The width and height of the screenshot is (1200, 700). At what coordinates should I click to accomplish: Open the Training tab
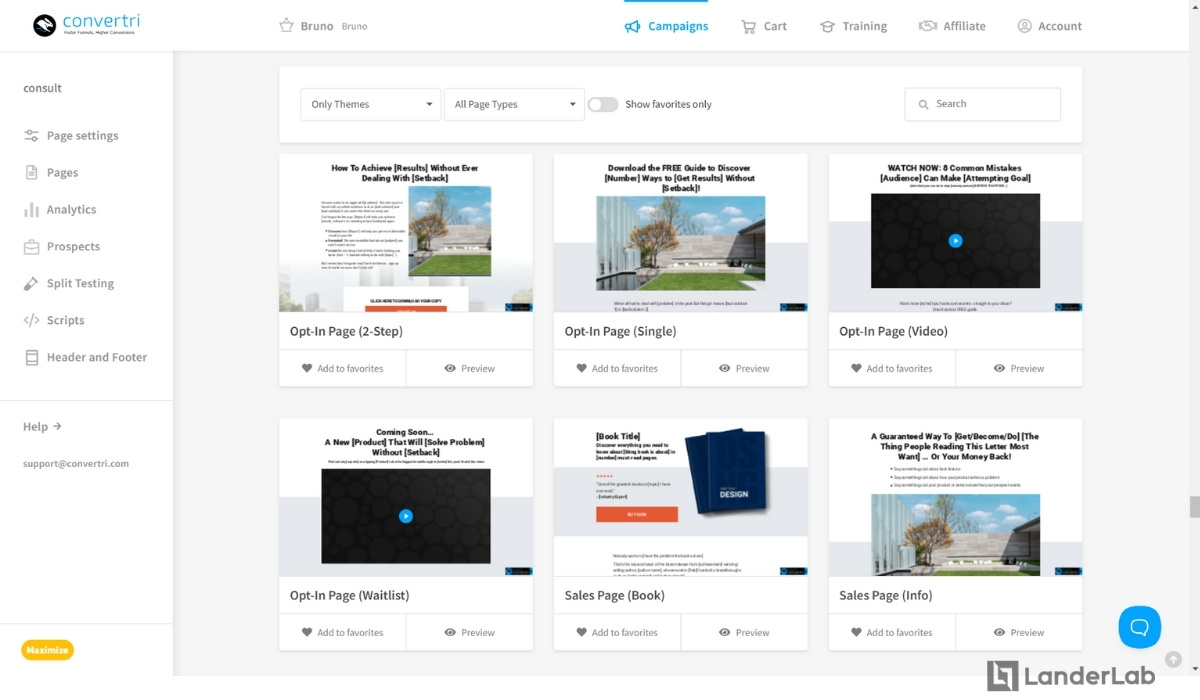click(x=853, y=26)
